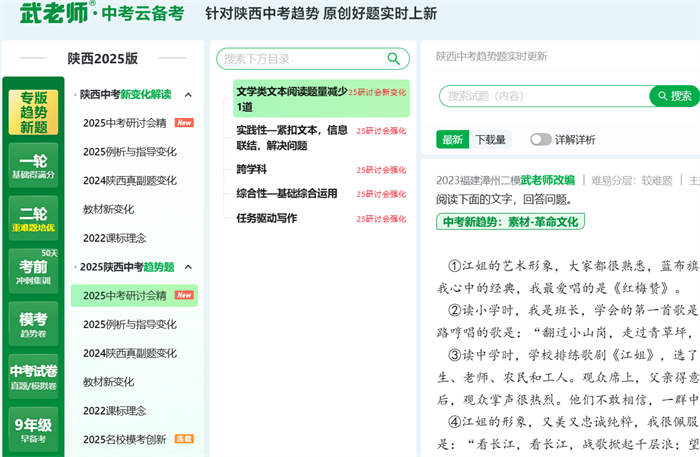Collapse the 2025陕西中考趋势题 section

click(188, 267)
